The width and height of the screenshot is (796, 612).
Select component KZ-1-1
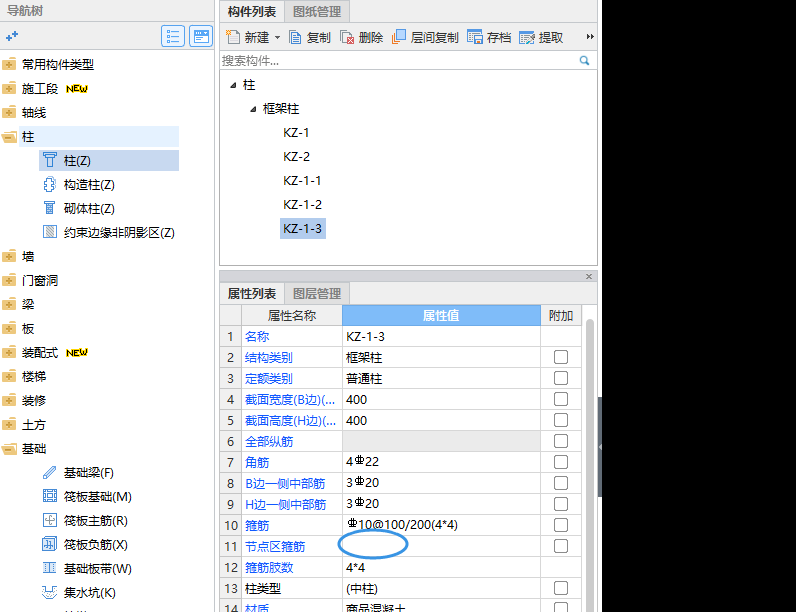(x=302, y=181)
